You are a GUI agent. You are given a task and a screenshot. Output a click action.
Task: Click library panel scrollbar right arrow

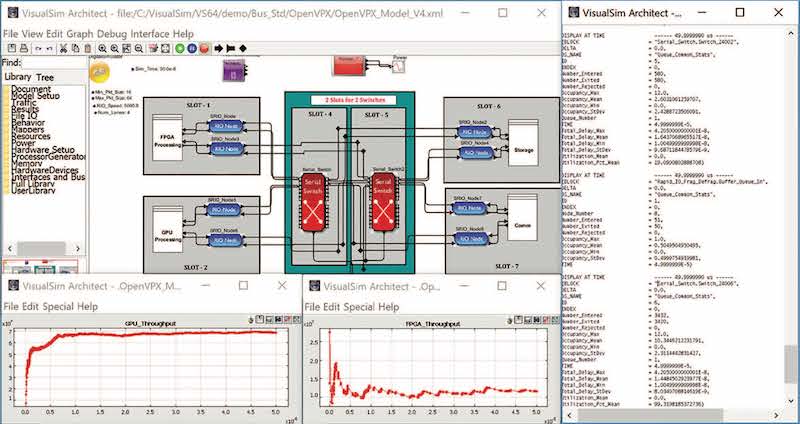tap(78, 248)
